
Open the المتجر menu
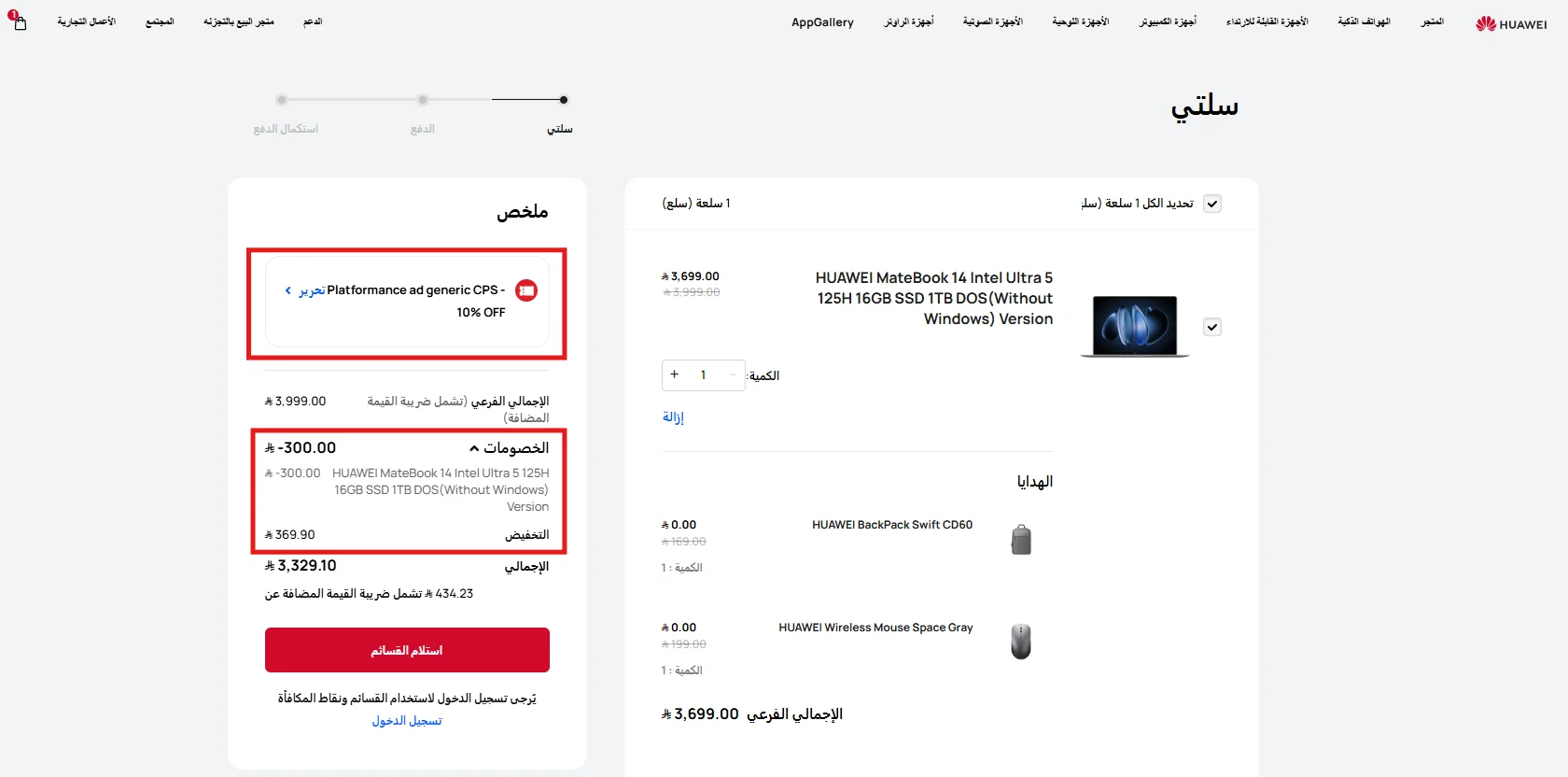tap(1432, 21)
